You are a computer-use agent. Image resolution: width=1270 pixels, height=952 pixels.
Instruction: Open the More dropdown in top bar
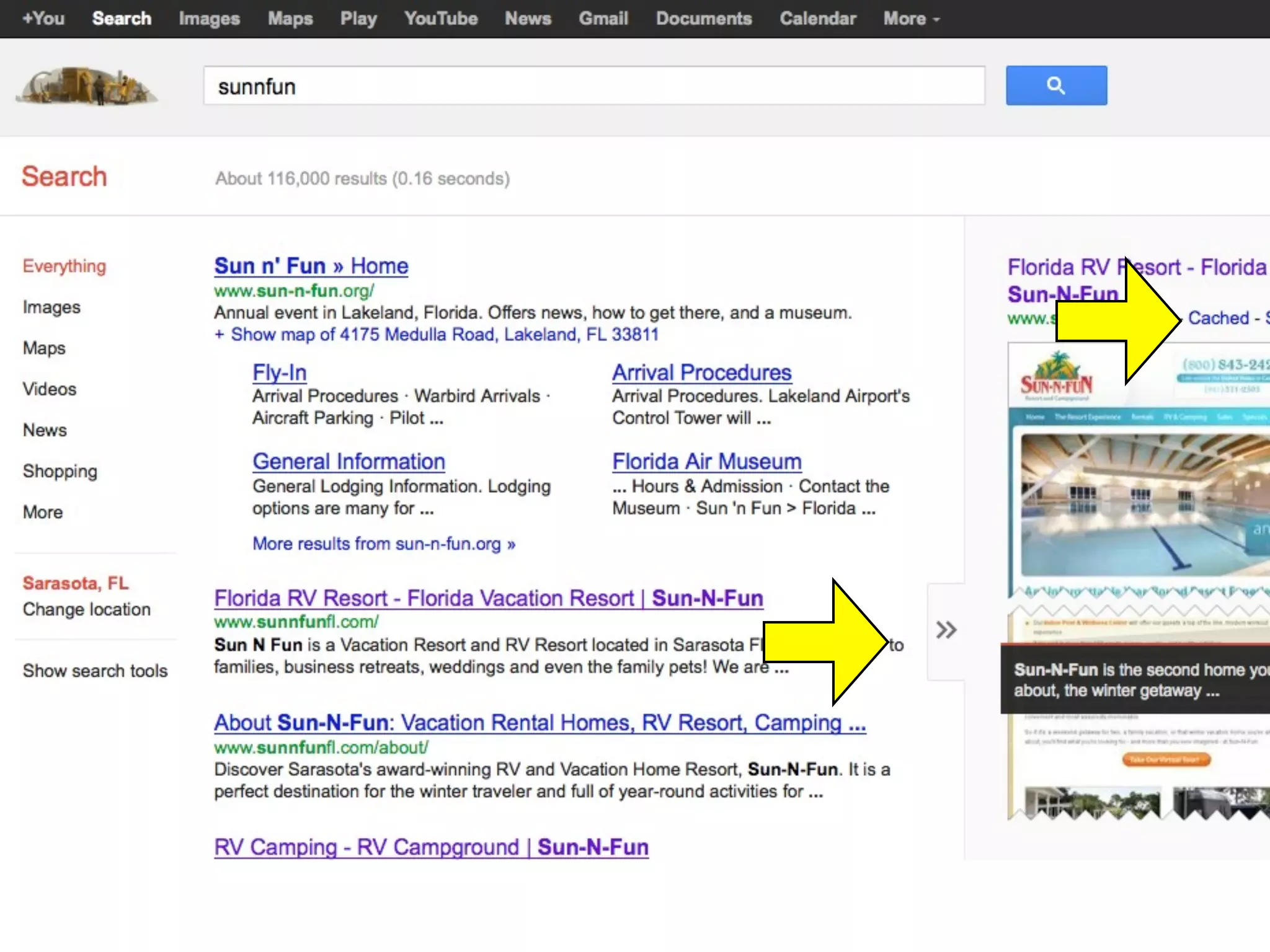point(910,19)
